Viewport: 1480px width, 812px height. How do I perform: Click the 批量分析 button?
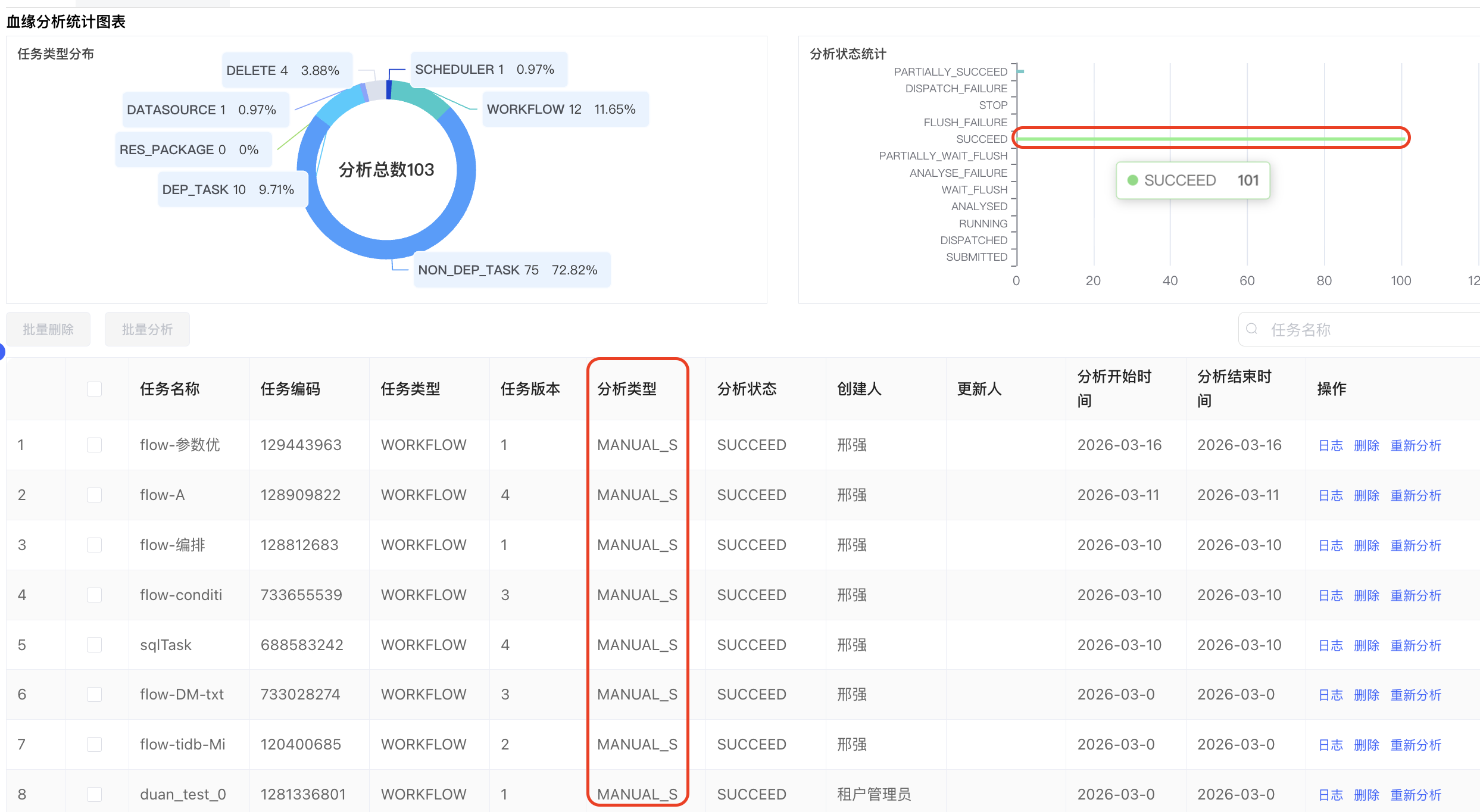point(147,329)
